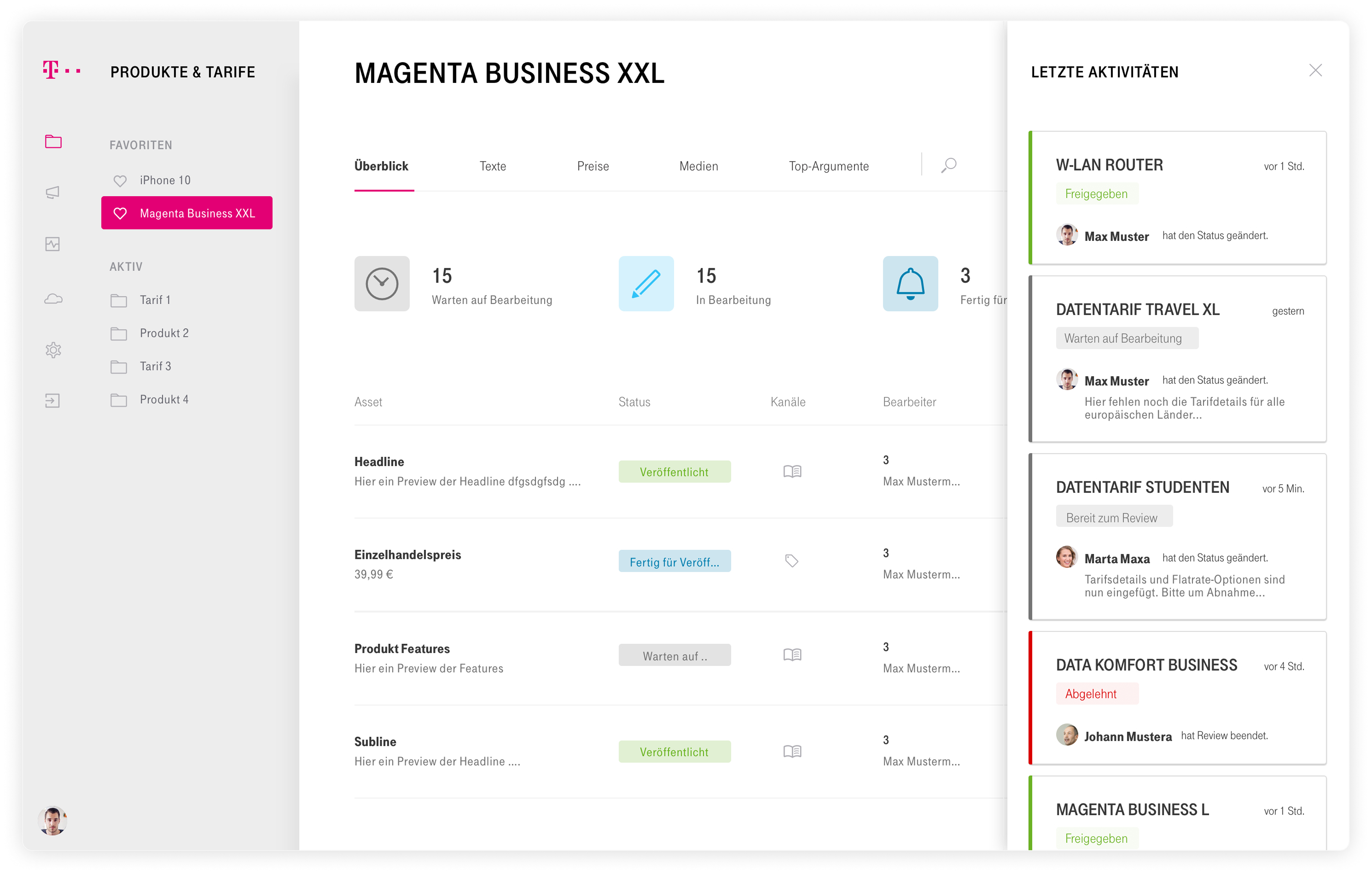Screen dimensions: 1372x875
Task: Click the 39,99 € price value
Action: [374, 575]
